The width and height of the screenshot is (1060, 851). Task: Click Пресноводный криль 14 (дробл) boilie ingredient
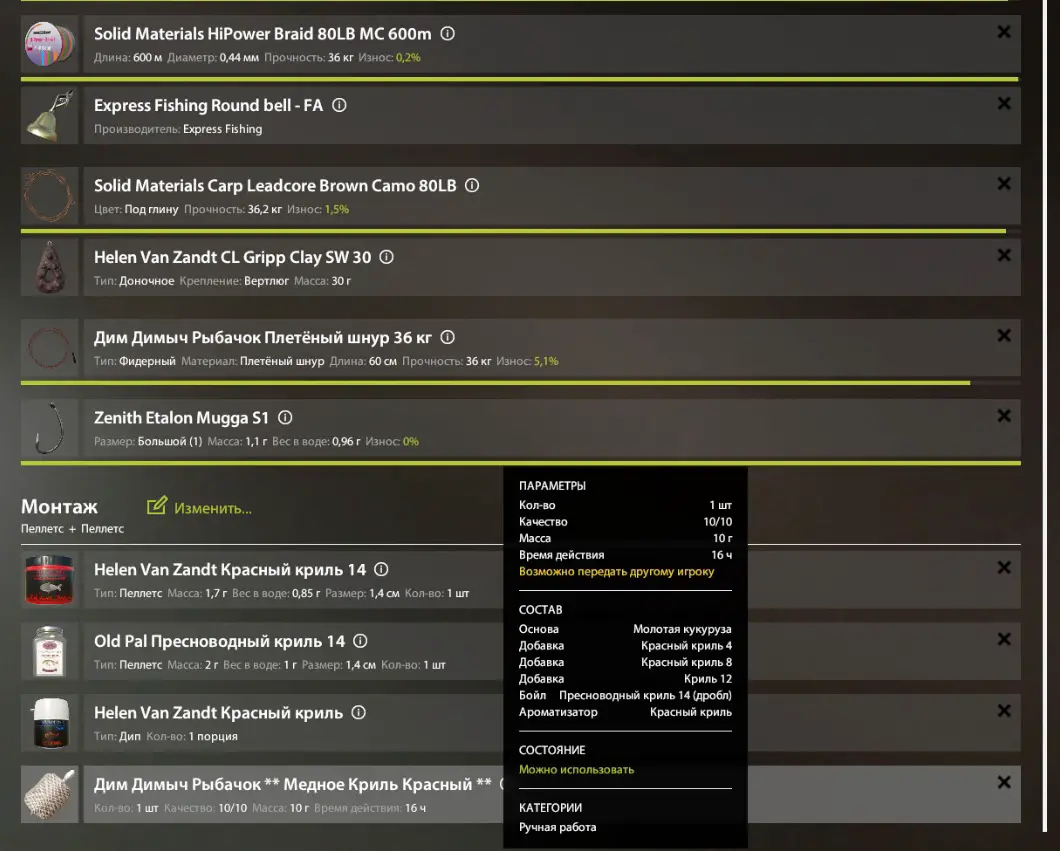click(645, 696)
